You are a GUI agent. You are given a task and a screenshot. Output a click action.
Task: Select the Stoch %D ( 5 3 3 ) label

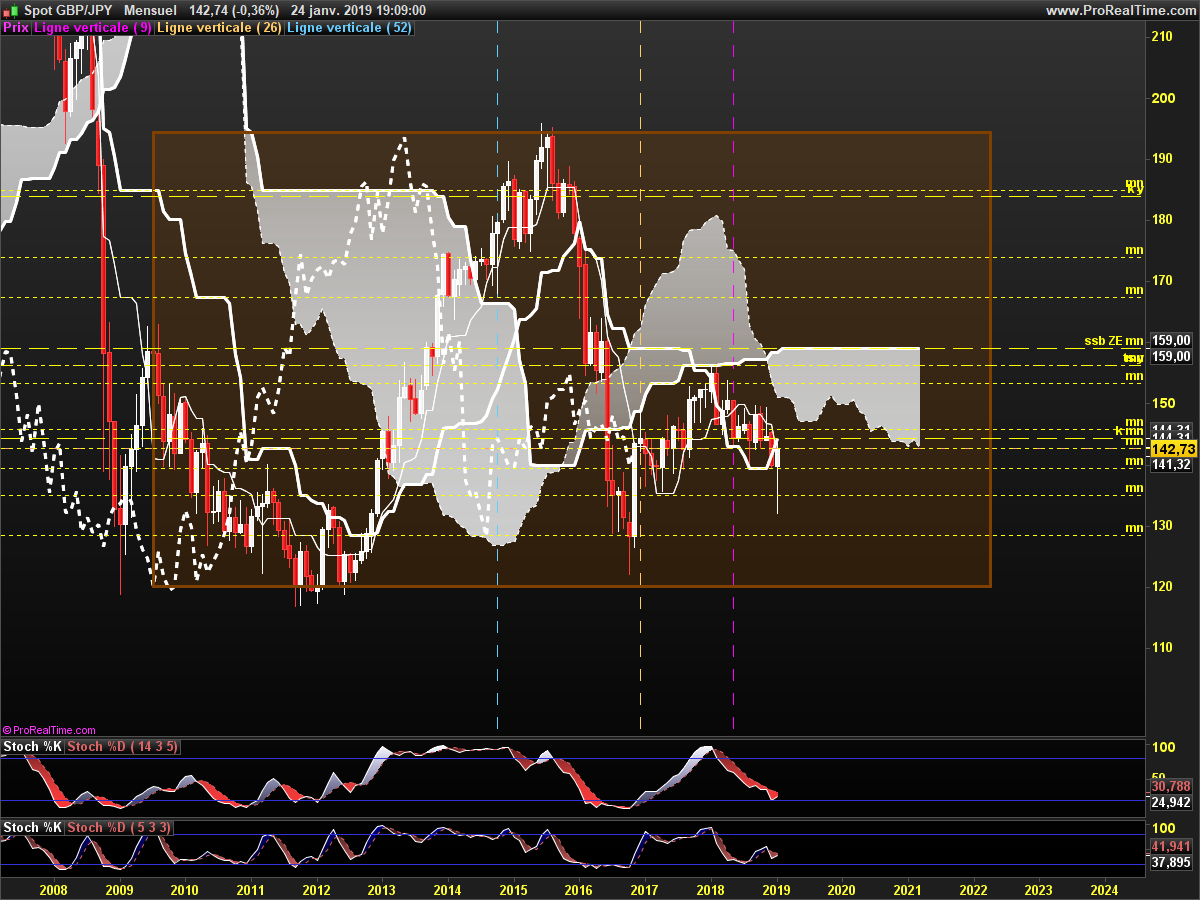(120, 827)
